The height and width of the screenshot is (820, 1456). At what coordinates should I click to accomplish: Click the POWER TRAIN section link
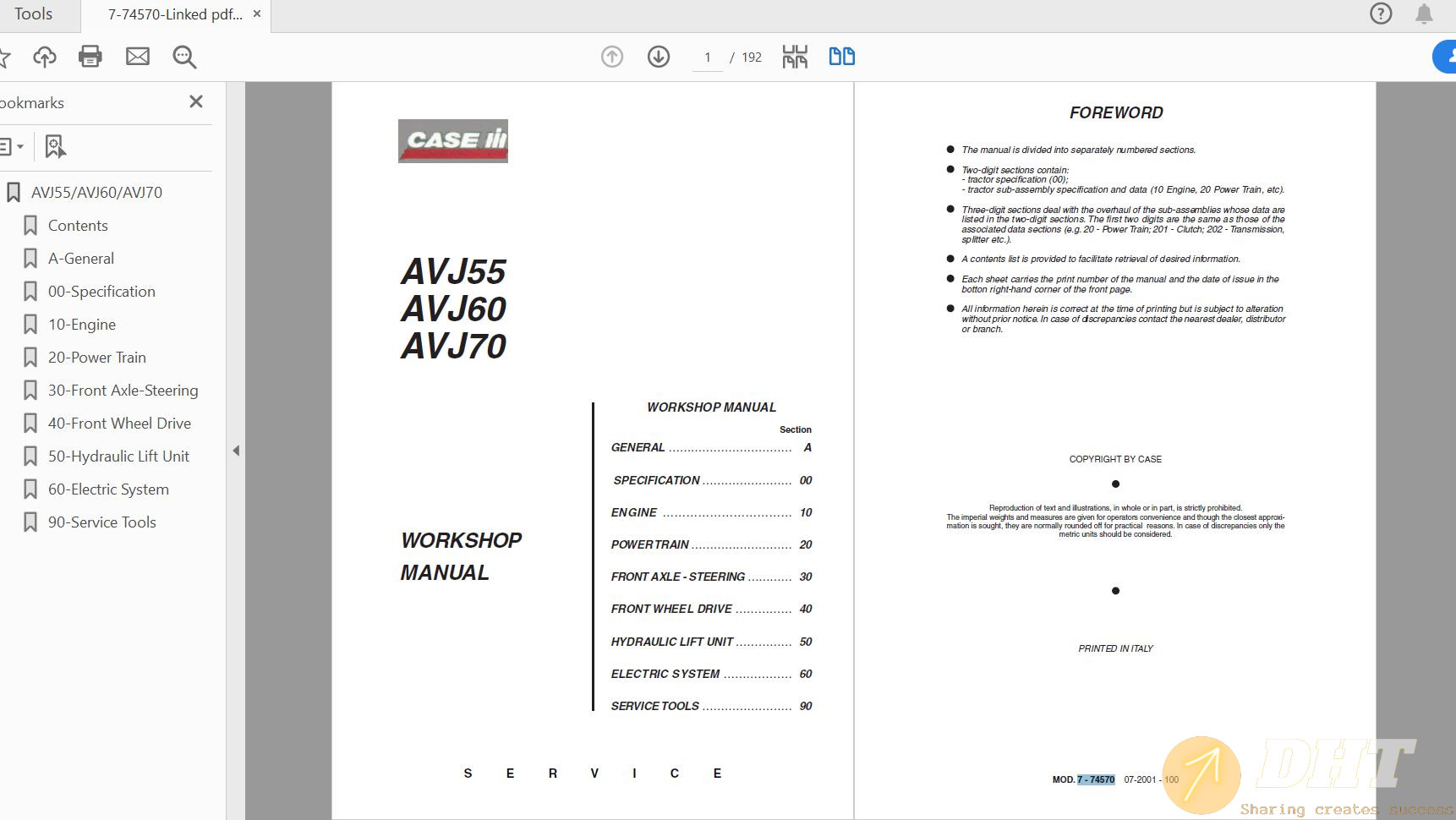[x=711, y=544]
